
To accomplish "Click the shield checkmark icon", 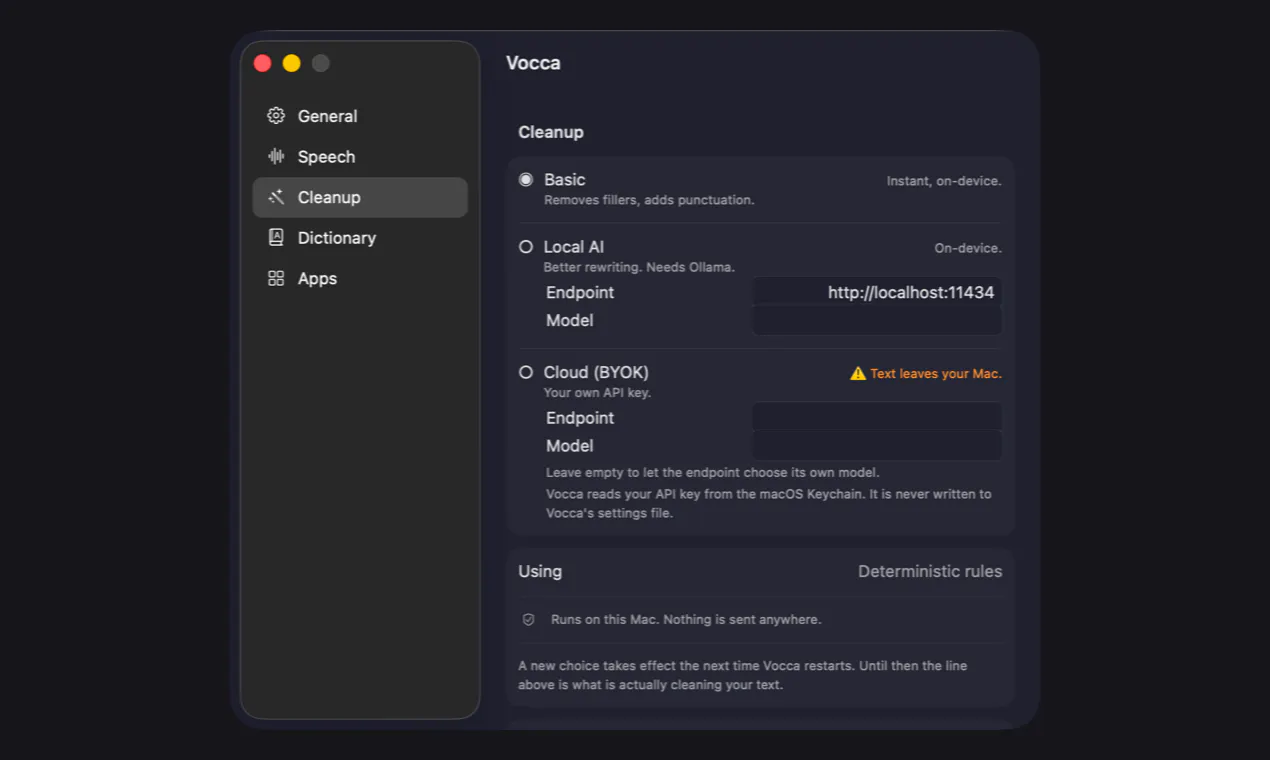I will 529,620.
